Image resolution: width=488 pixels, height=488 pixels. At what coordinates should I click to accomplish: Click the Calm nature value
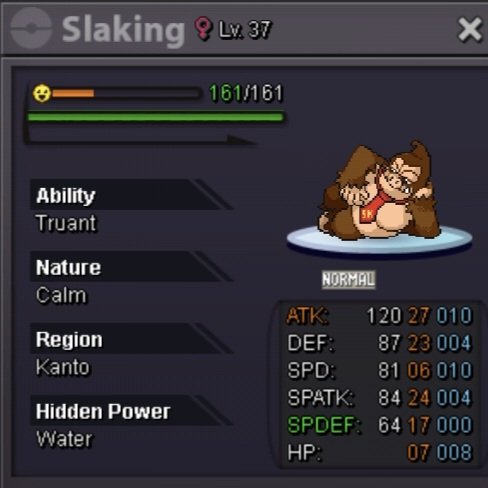[x=61, y=295]
